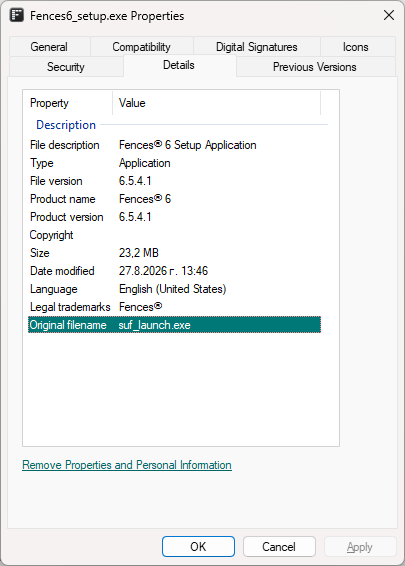The image size is (405, 566).
Task: Open the Security tab
Action: coord(66,66)
